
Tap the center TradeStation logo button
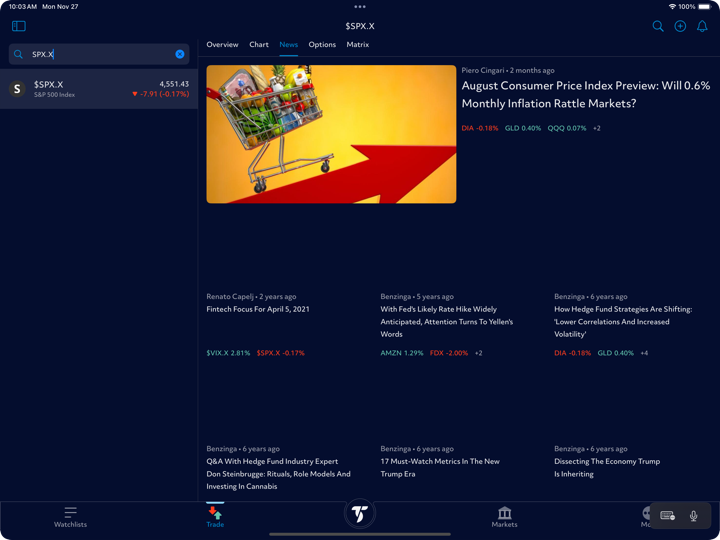(x=359, y=513)
